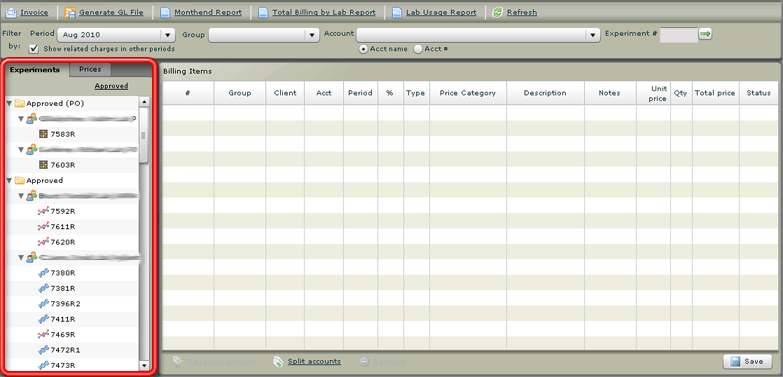Screen dimensions: 783x377
Task: Click the experiment icon for 7583R
Action: pos(43,134)
